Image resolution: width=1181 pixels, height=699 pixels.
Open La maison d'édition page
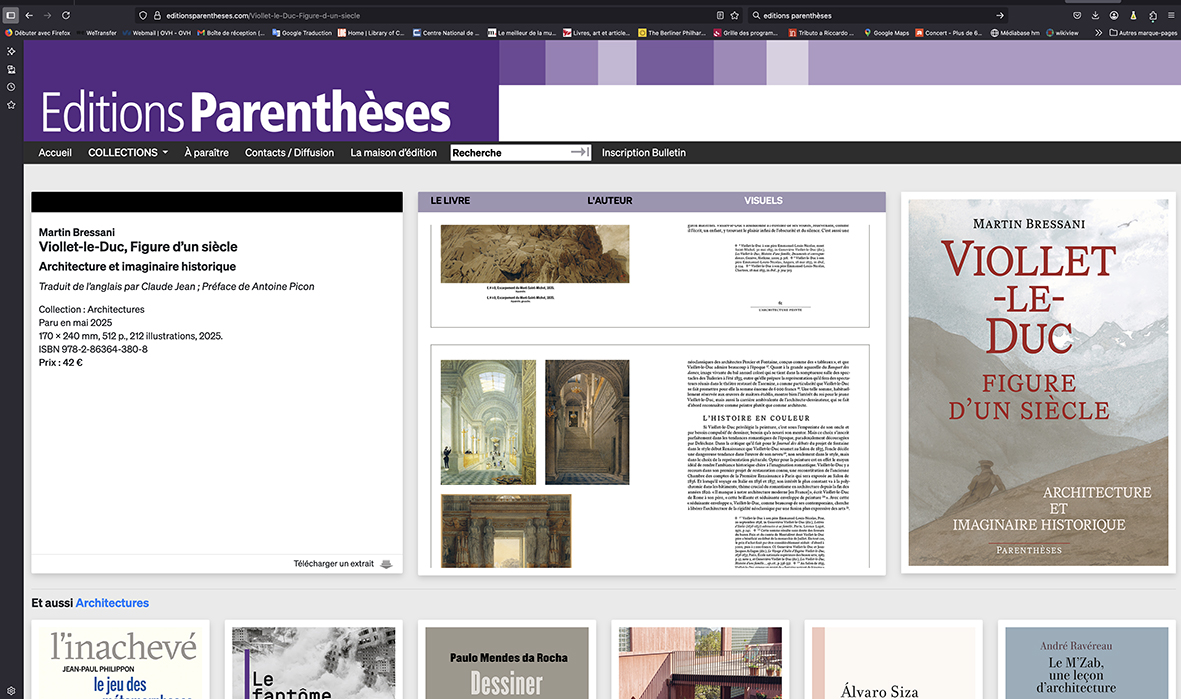[393, 152]
